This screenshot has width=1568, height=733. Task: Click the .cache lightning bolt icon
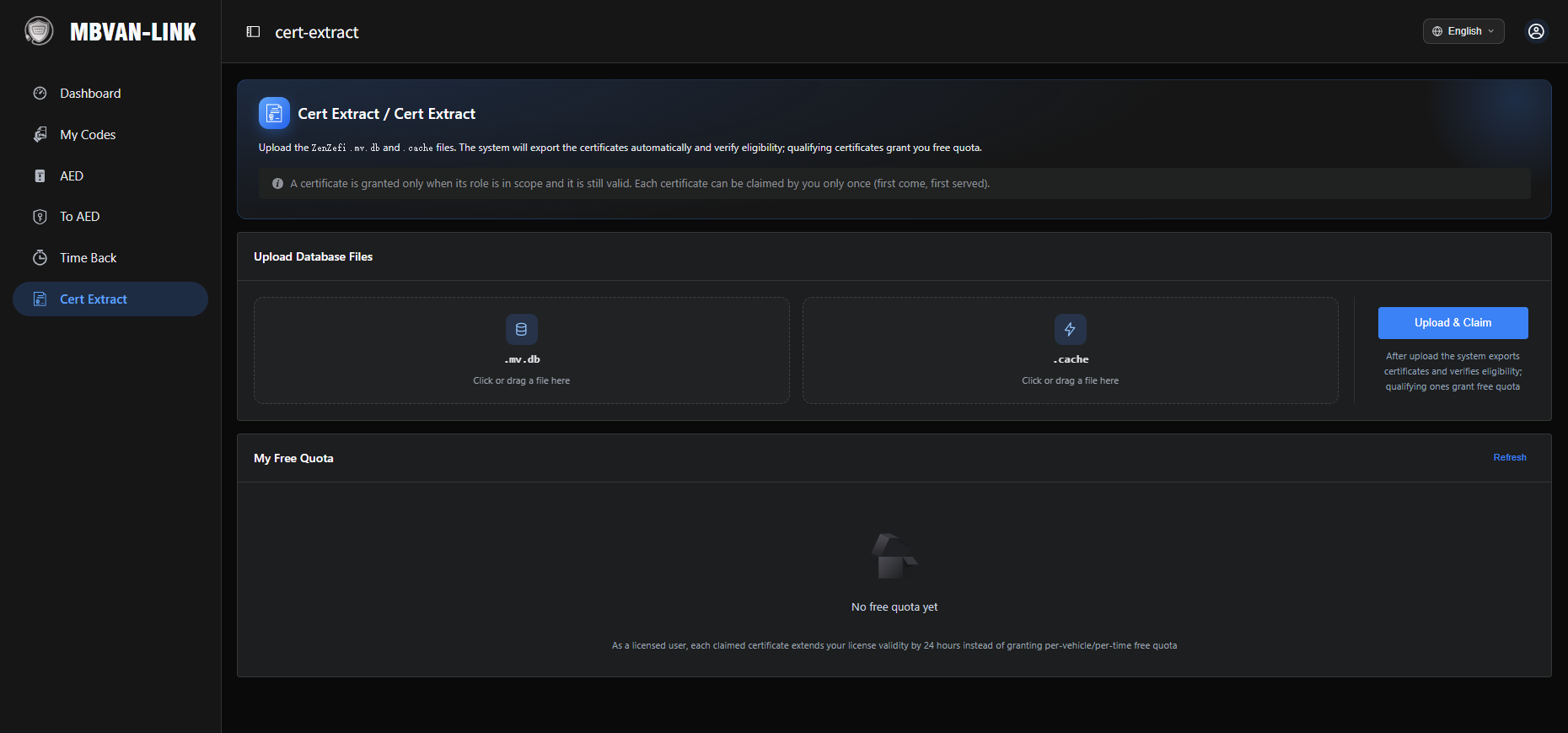(x=1070, y=329)
